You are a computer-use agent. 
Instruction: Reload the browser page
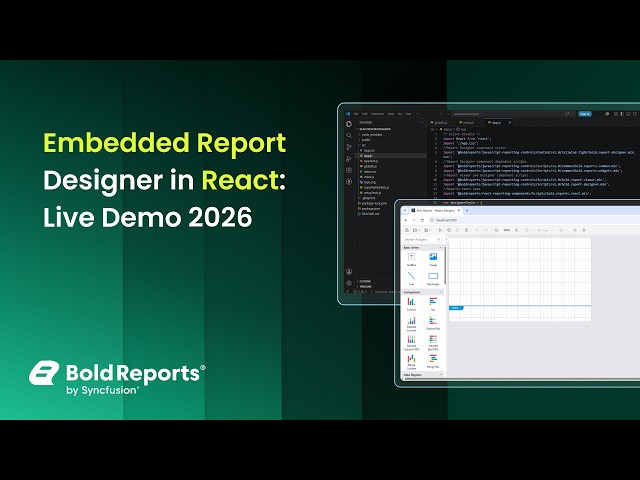(x=422, y=220)
